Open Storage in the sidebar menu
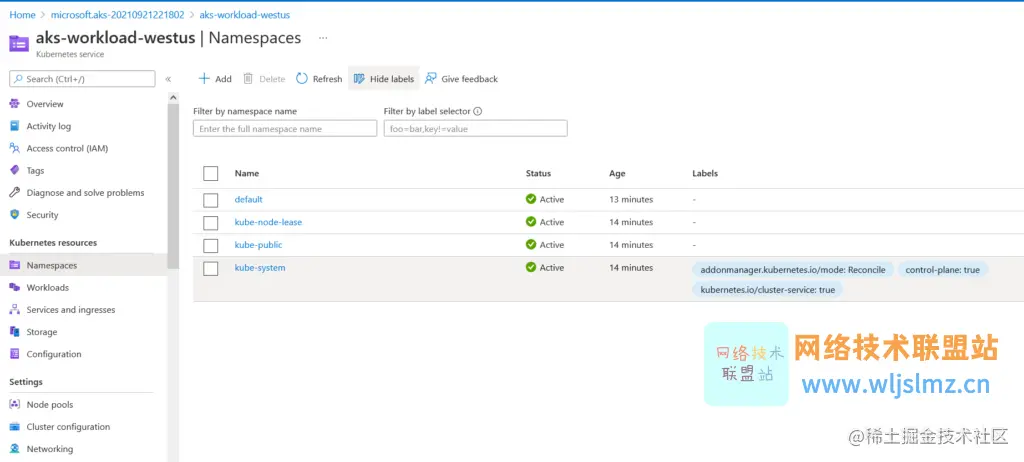Viewport: 1024px width, 462px height. (42, 332)
